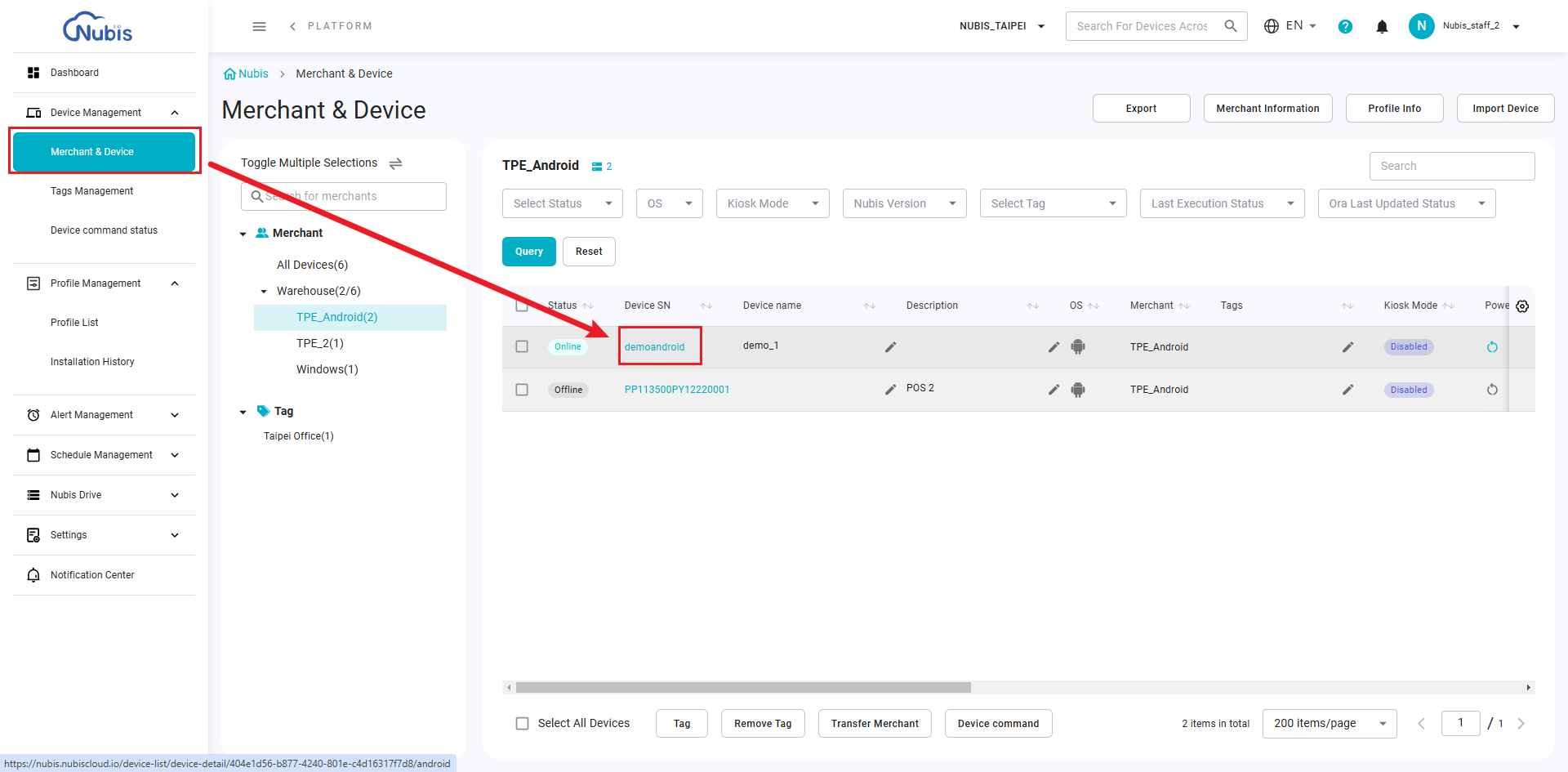Click the Nubis logo
The width and height of the screenshot is (1568, 772).
pos(97,27)
